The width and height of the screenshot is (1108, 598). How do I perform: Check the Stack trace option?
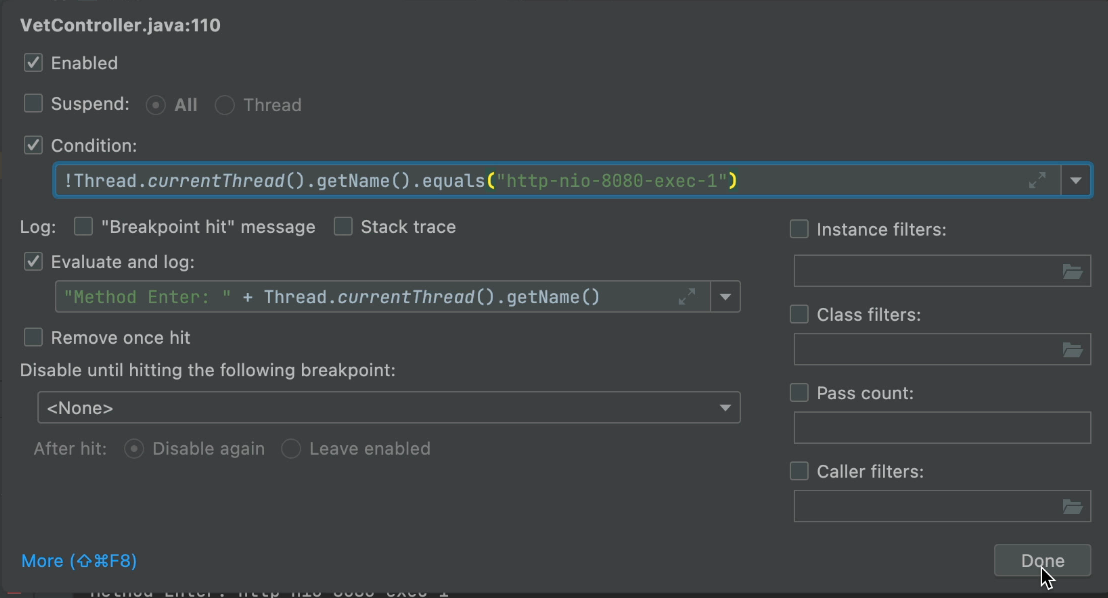tap(344, 227)
